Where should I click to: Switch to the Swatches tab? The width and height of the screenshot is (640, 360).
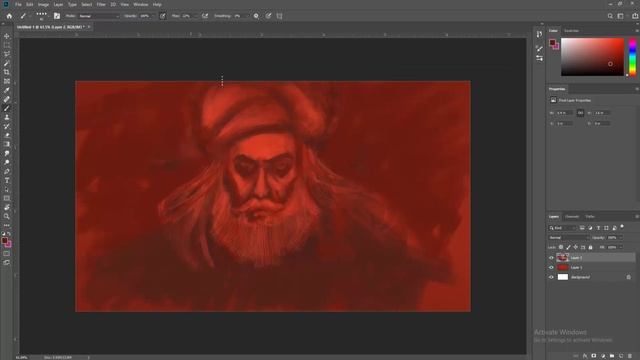click(x=571, y=31)
